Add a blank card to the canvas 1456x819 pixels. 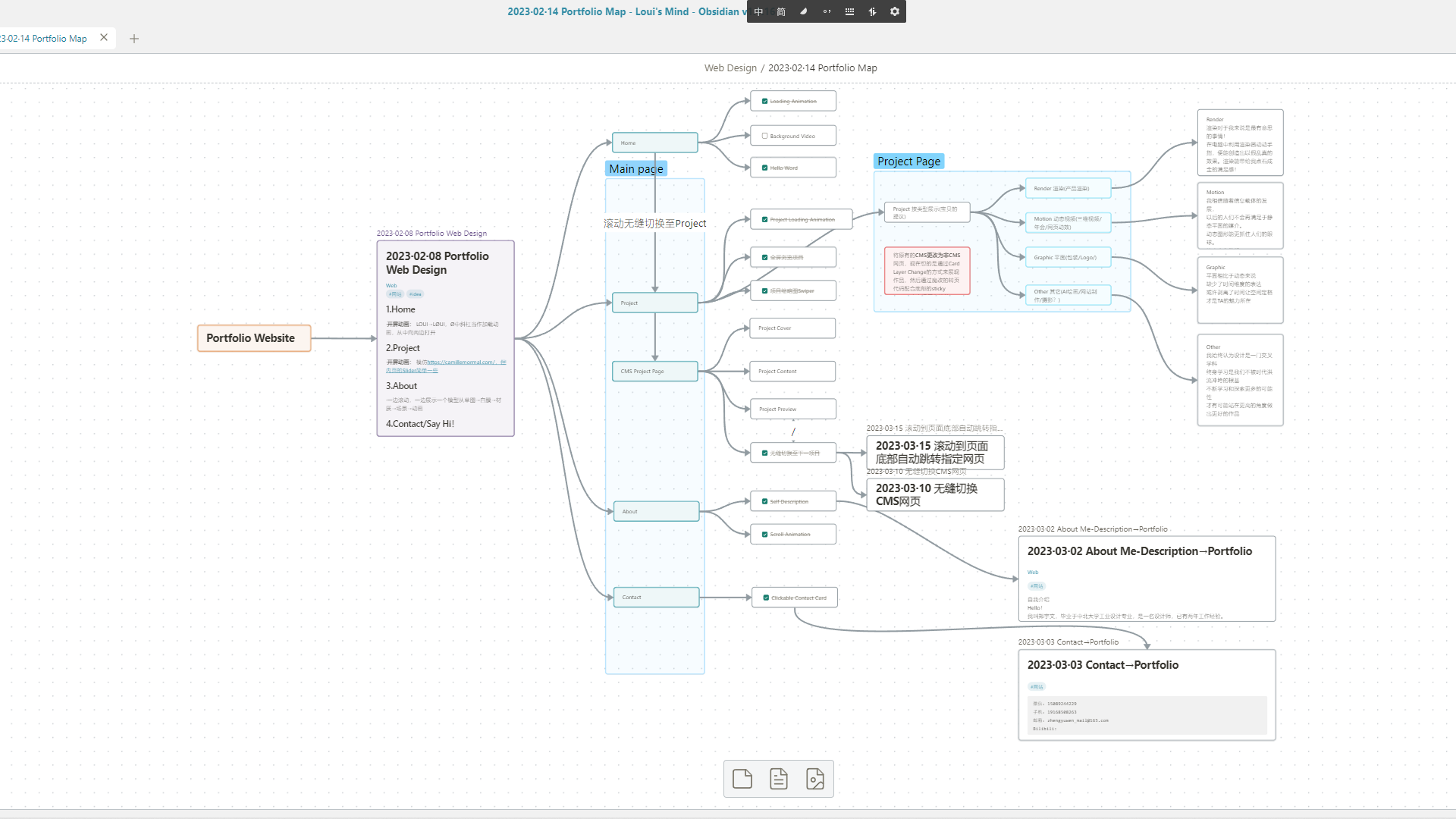click(742, 779)
